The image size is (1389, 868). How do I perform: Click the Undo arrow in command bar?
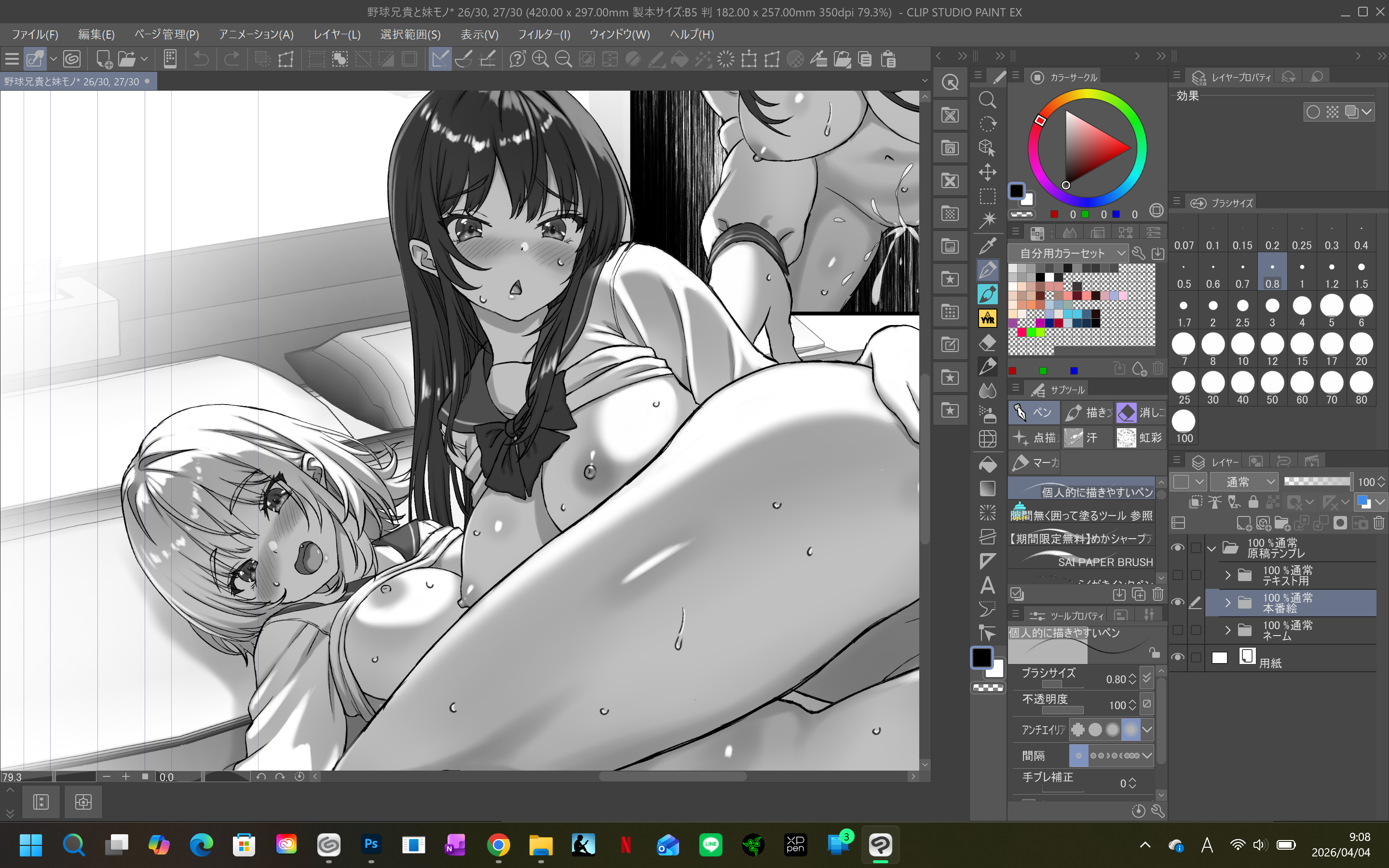[201, 59]
